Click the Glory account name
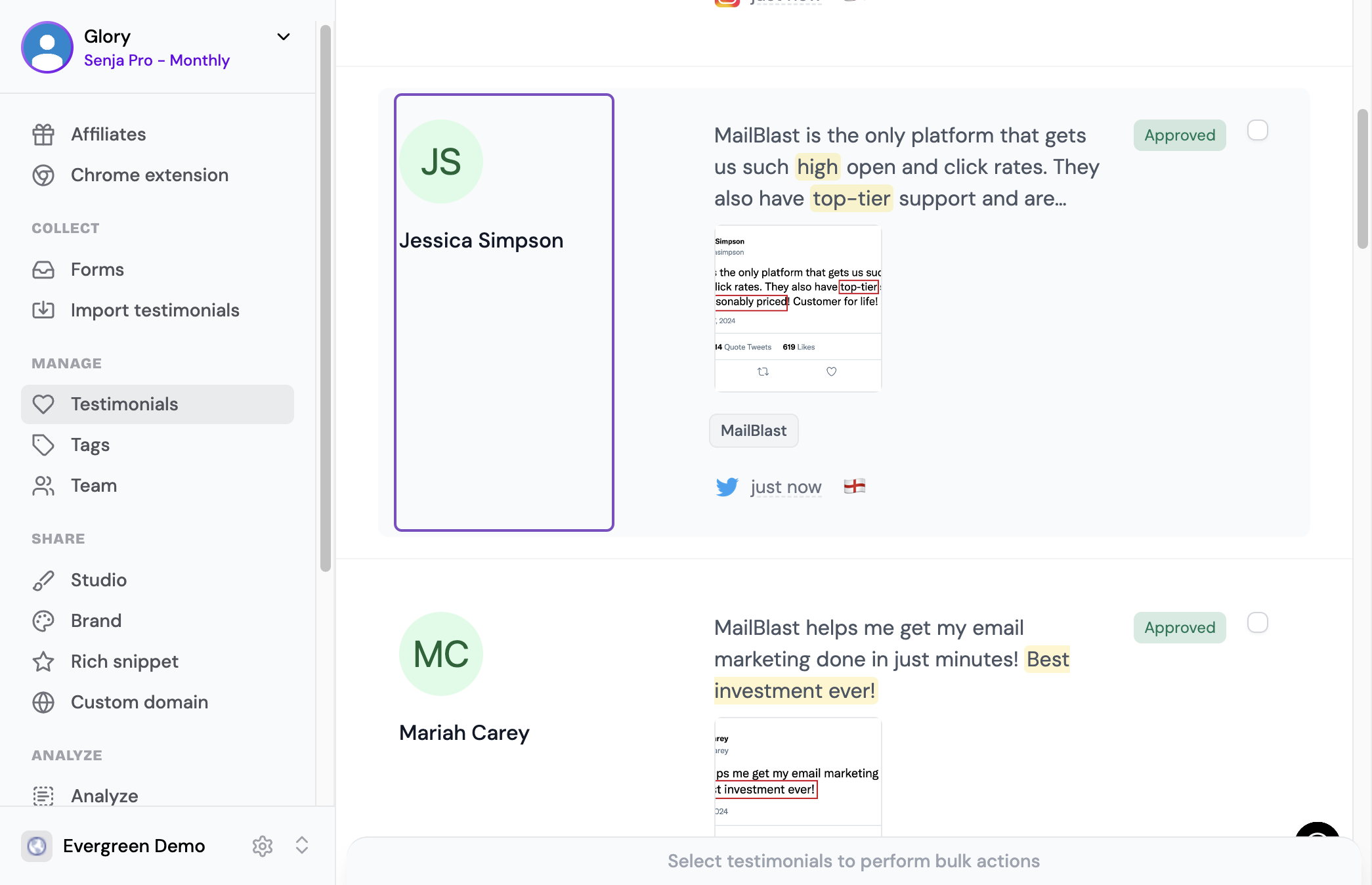This screenshot has width=1372, height=885. click(x=108, y=37)
